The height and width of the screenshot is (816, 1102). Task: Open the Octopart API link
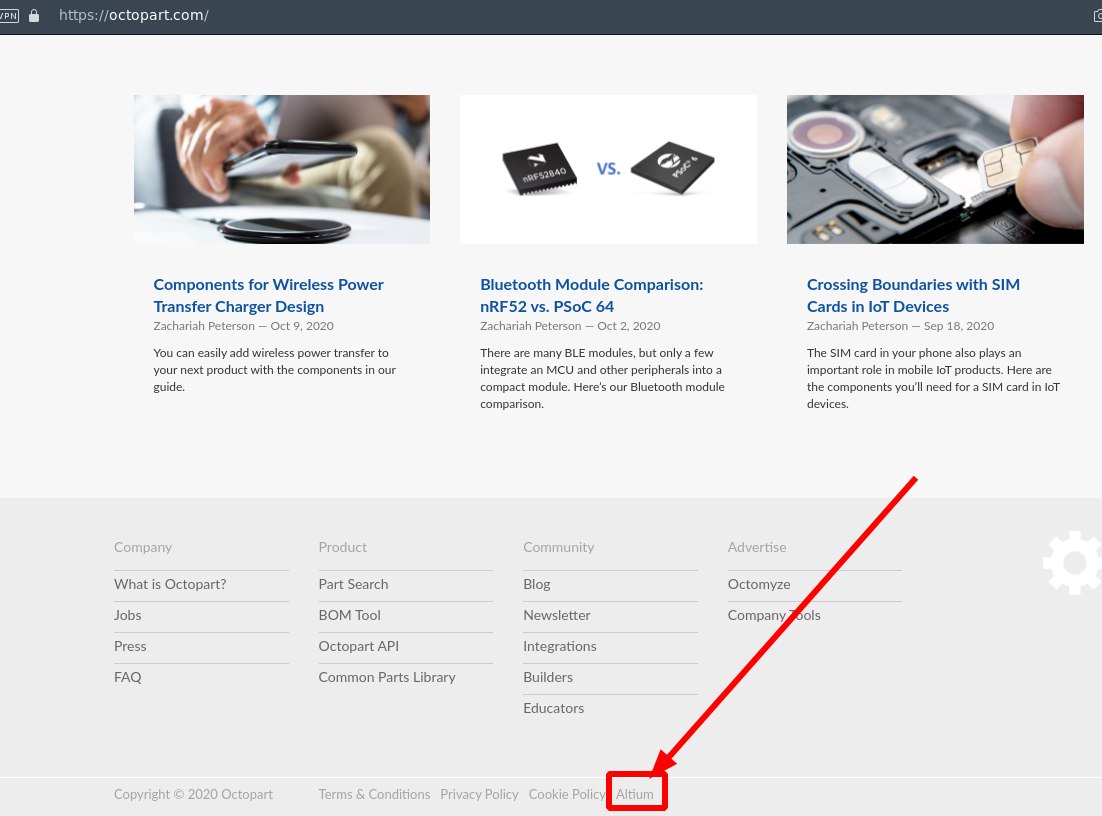tap(358, 646)
